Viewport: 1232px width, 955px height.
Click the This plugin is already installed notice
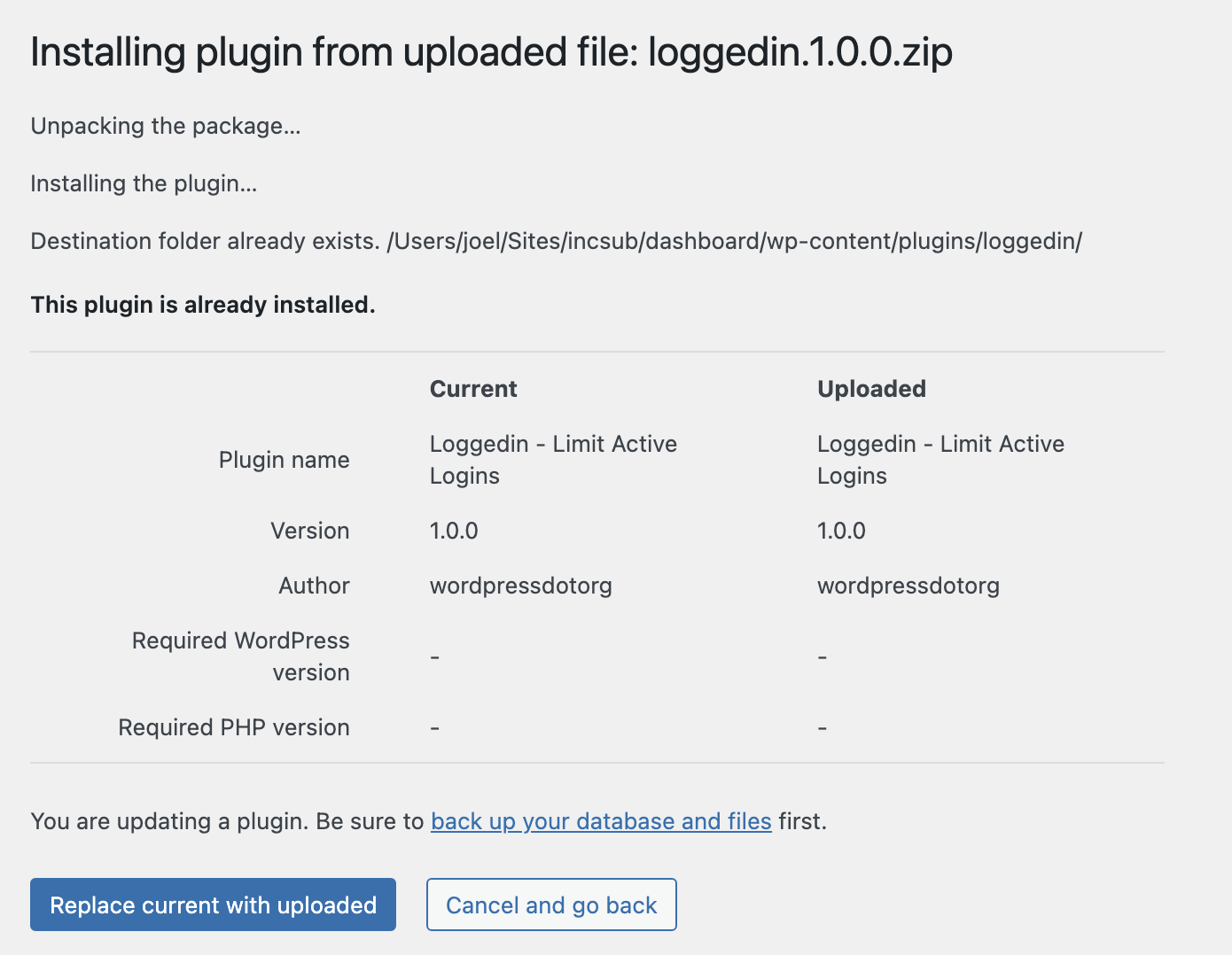203,305
